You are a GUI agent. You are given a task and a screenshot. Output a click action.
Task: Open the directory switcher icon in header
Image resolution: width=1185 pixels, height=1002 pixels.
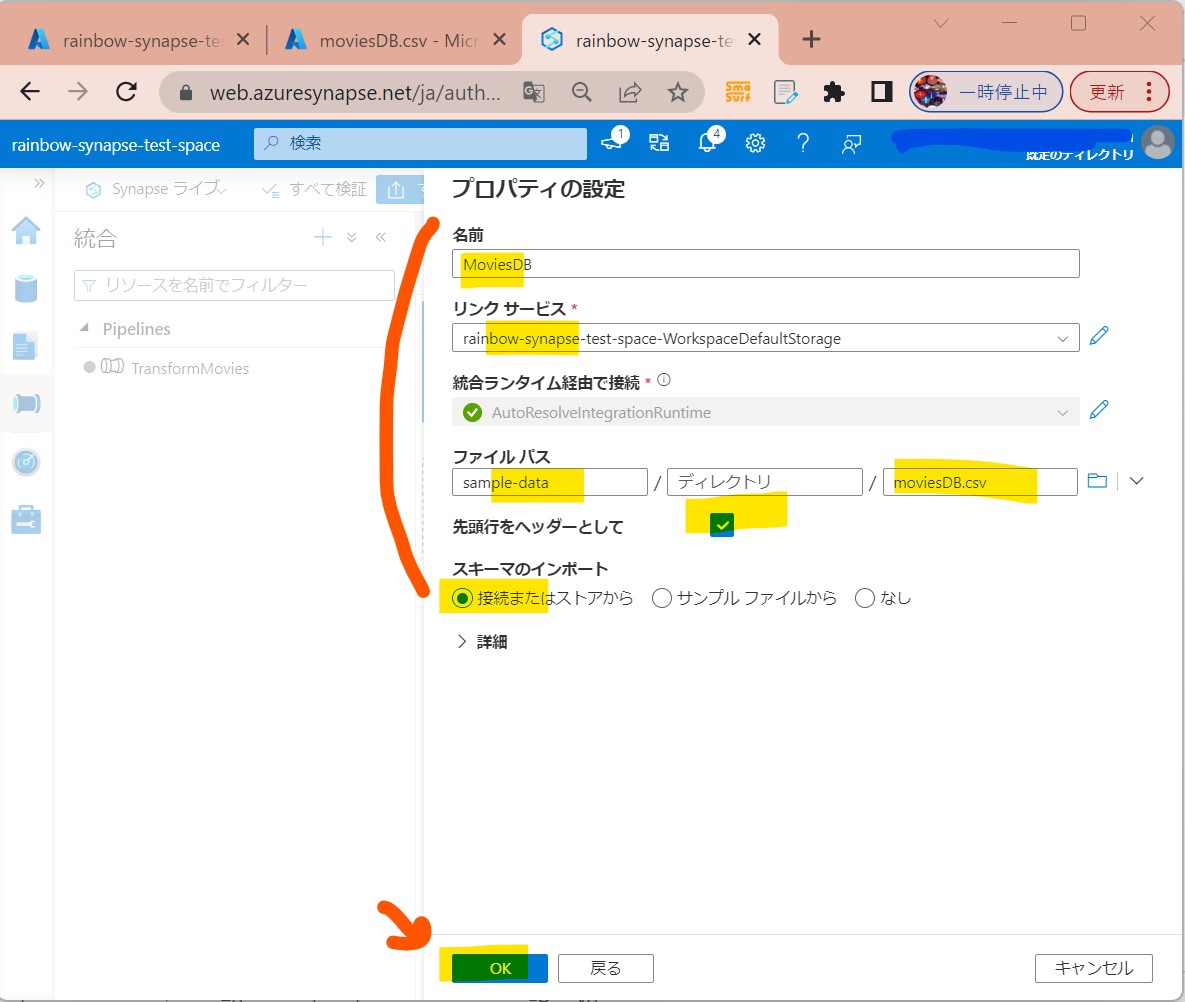pyautogui.click(x=658, y=143)
